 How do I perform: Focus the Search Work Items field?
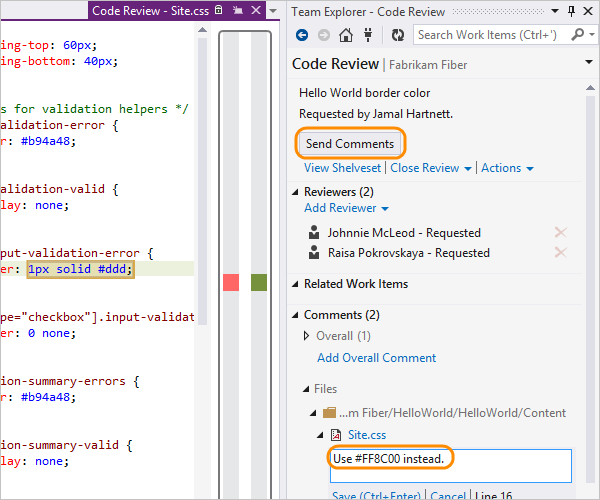coord(492,35)
